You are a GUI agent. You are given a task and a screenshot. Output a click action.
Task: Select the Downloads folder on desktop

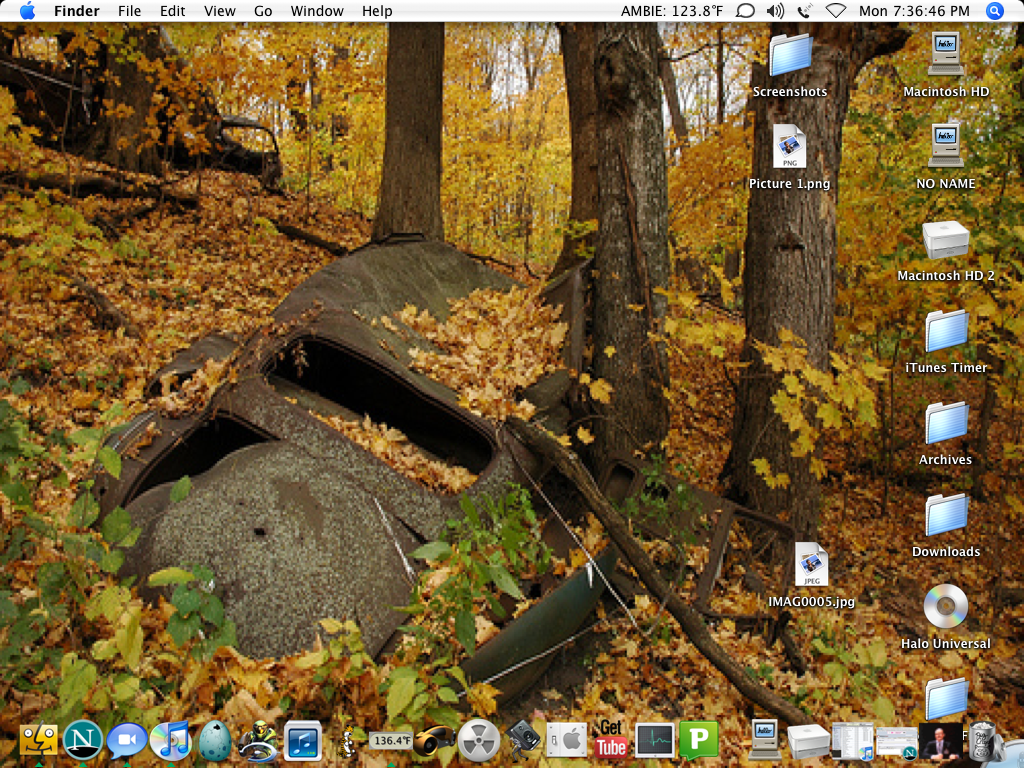946,526
